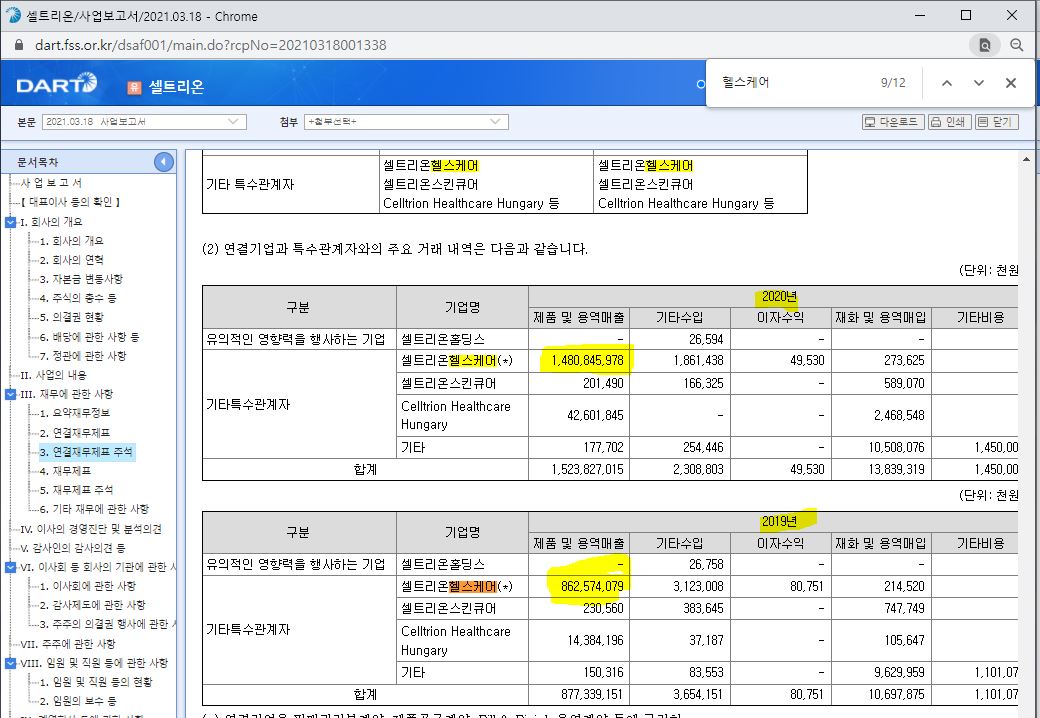Select 2. 임원의 보수 등 item
This screenshot has width=1040, height=718.
point(78,701)
